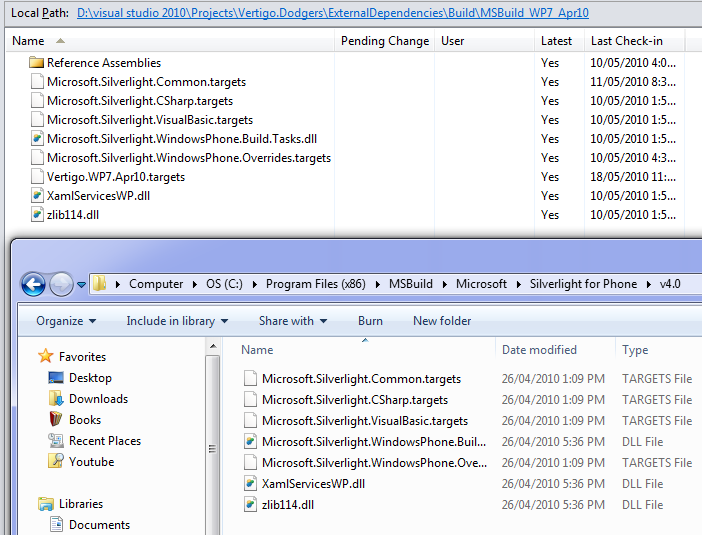The width and height of the screenshot is (702, 535).
Task: Create a New folder from toolbar
Action: [442, 321]
